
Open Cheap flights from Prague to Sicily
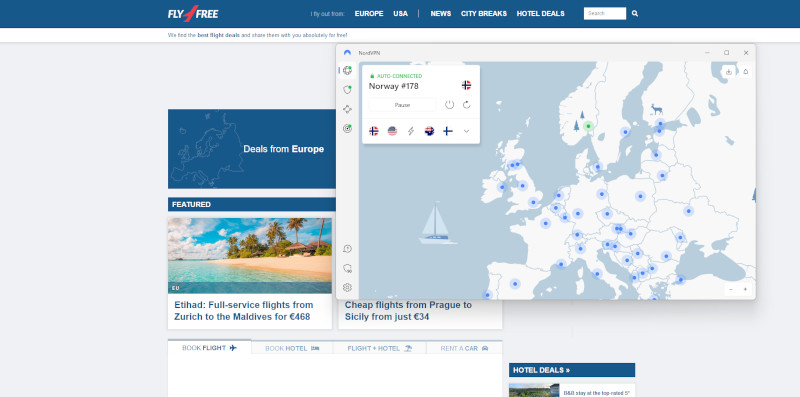point(408,311)
